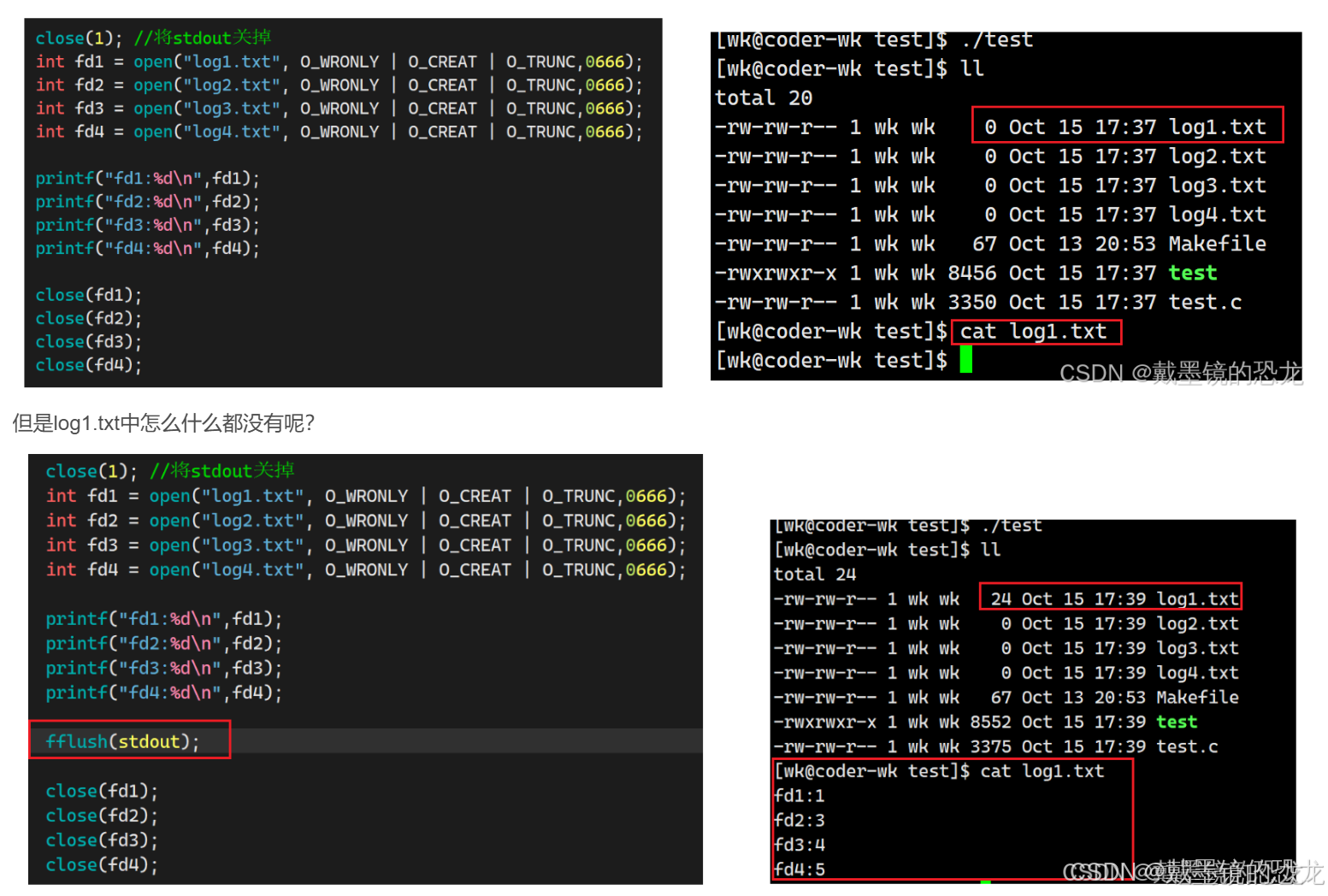Viewport: 1328px width, 896px height.
Task: Click the "3375 Oct 15 17:39 test.c" row
Action: click(995, 746)
